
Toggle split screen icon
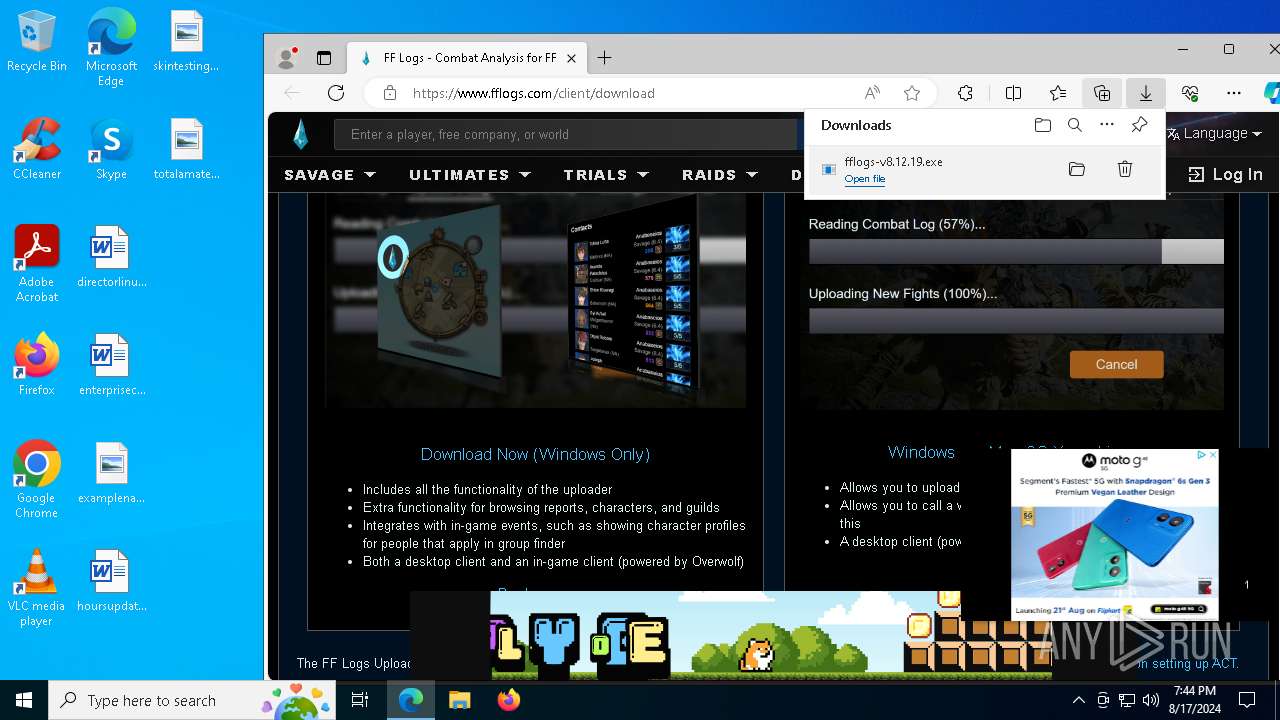[x=1013, y=93]
